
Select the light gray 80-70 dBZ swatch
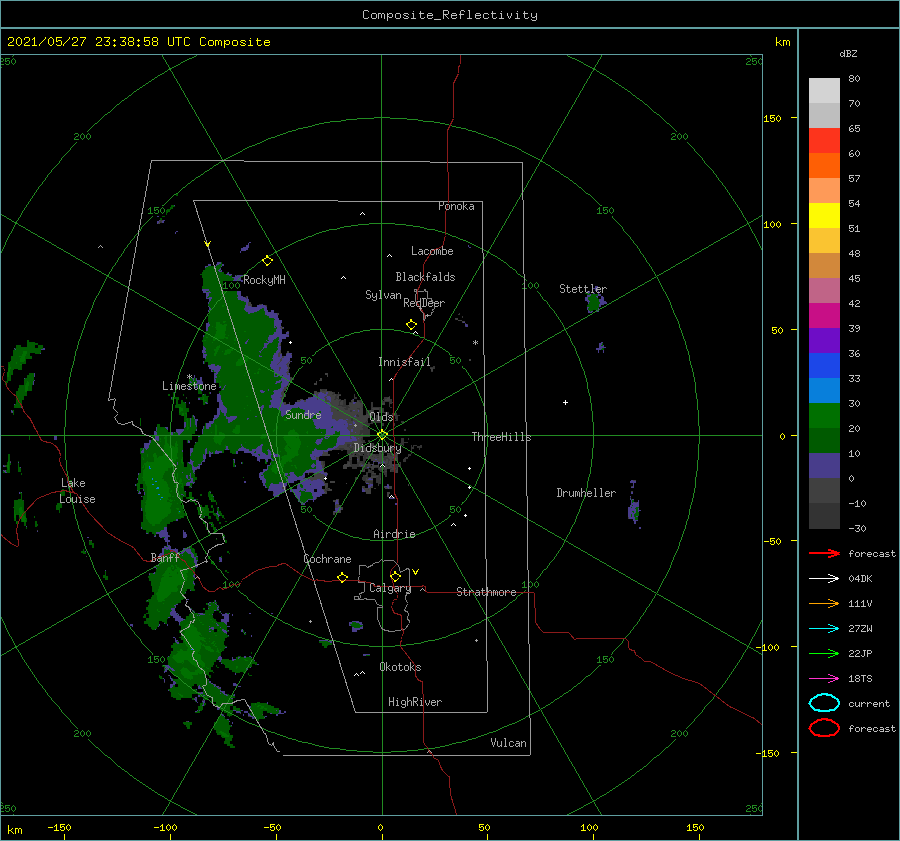(x=824, y=91)
